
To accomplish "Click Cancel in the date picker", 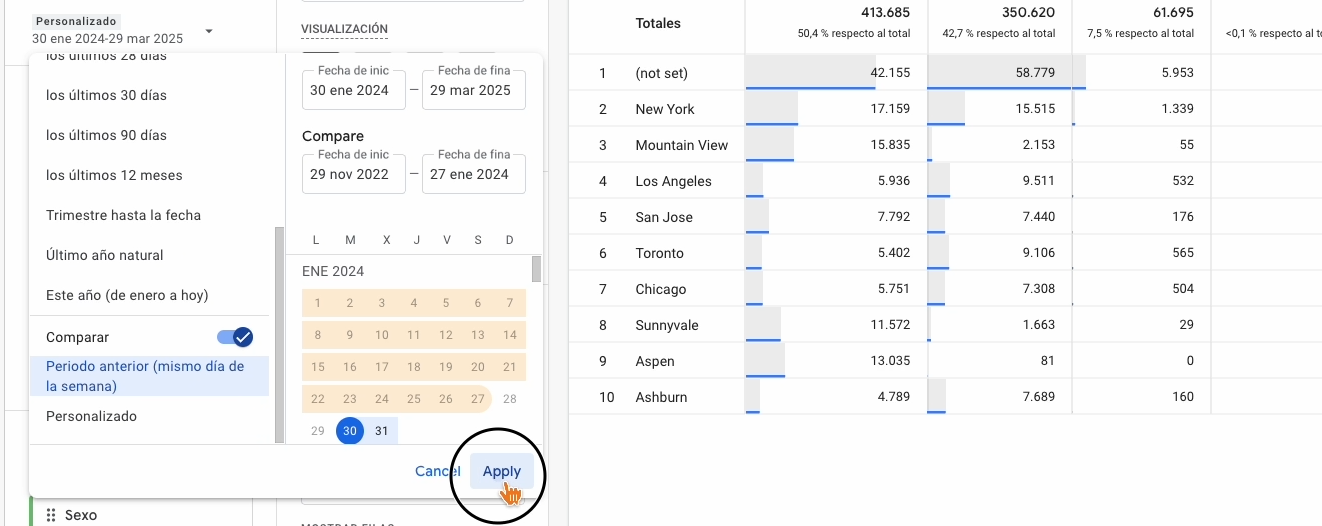I will click(x=437, y=471).
